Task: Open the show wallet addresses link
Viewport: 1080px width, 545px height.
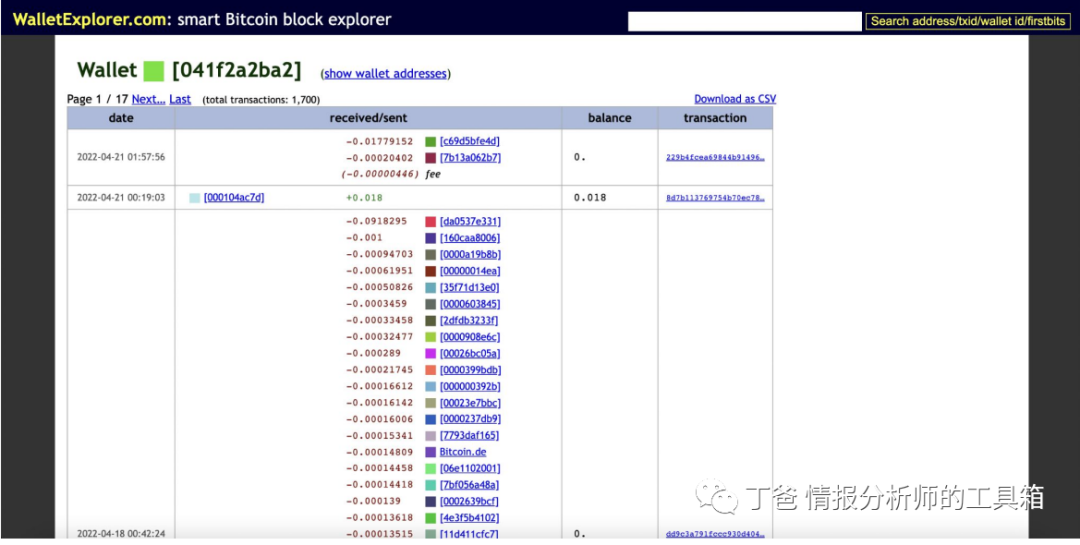Action: click(385, 74)
